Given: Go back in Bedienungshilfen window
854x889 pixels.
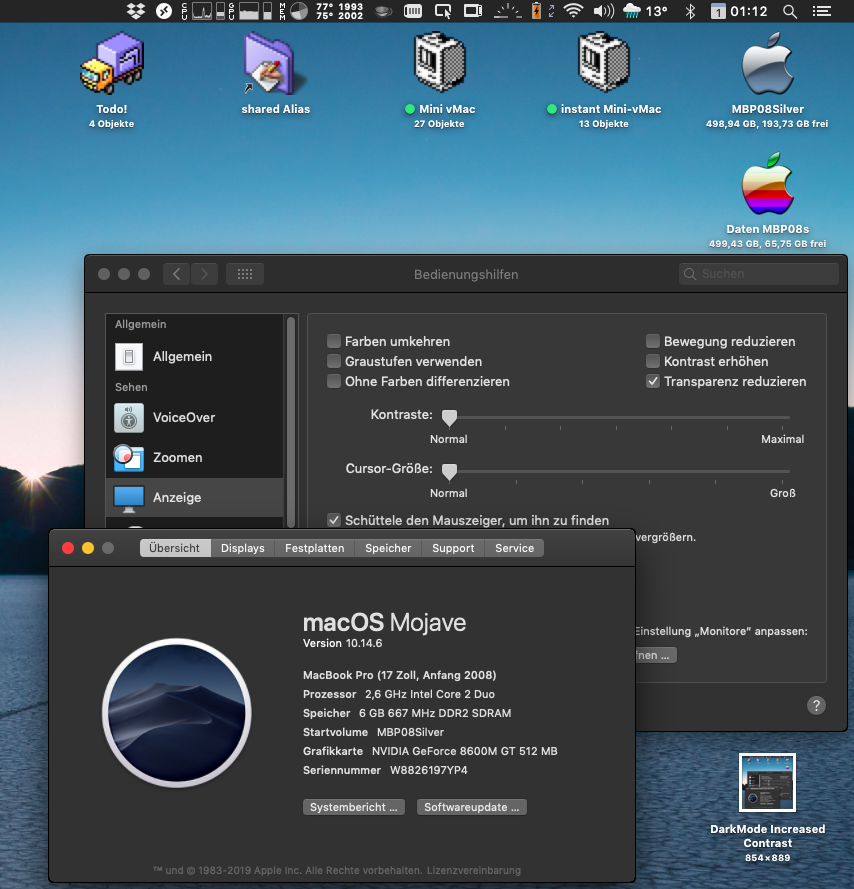Looking at the screenshot, I should click(x=177, y=274).
